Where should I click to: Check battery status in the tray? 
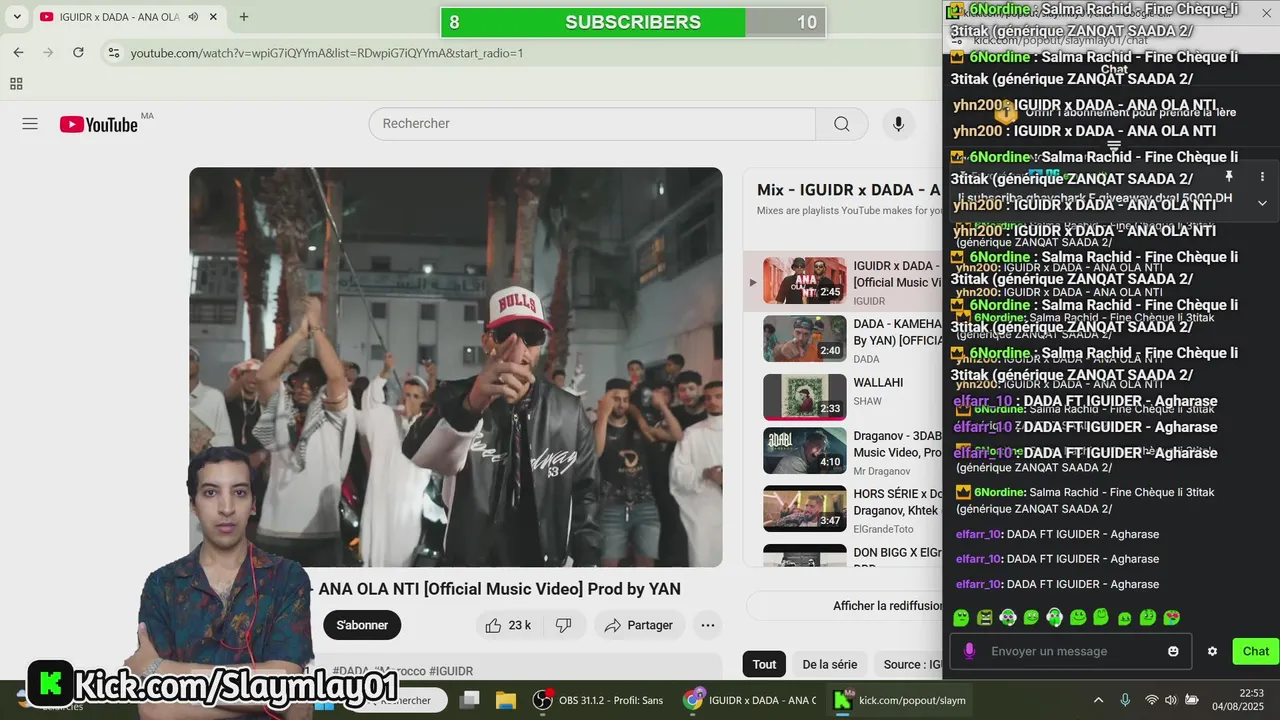[x=1192, y=700]
